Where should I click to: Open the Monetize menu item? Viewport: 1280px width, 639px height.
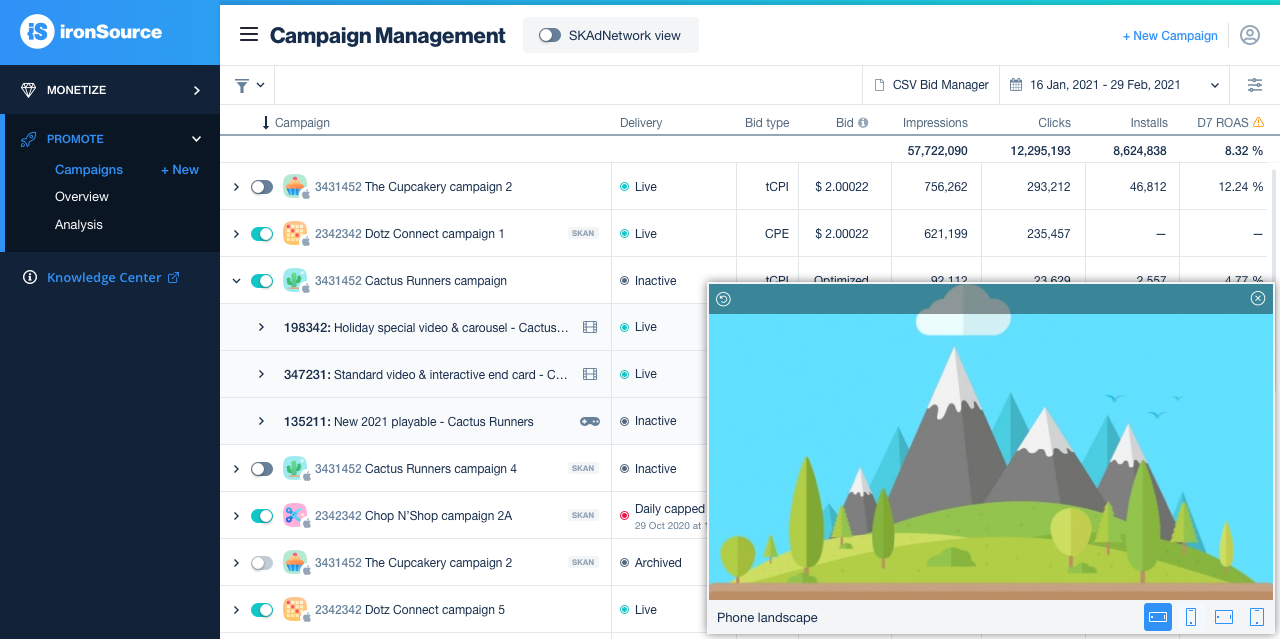110,90
